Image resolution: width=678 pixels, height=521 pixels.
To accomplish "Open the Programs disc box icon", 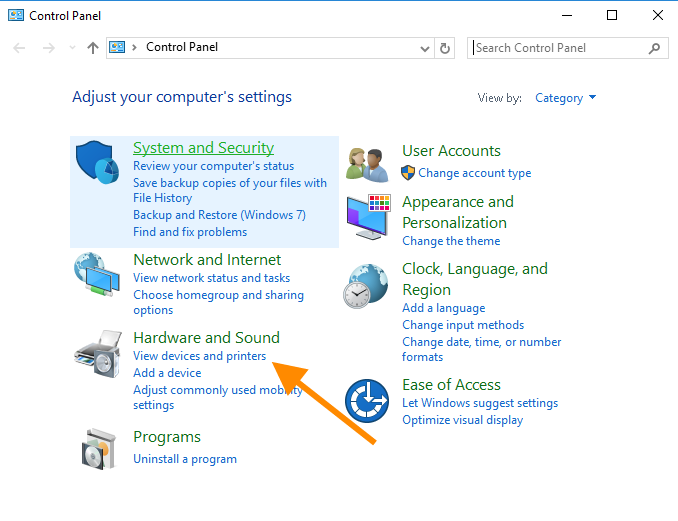I will point(99,449).
